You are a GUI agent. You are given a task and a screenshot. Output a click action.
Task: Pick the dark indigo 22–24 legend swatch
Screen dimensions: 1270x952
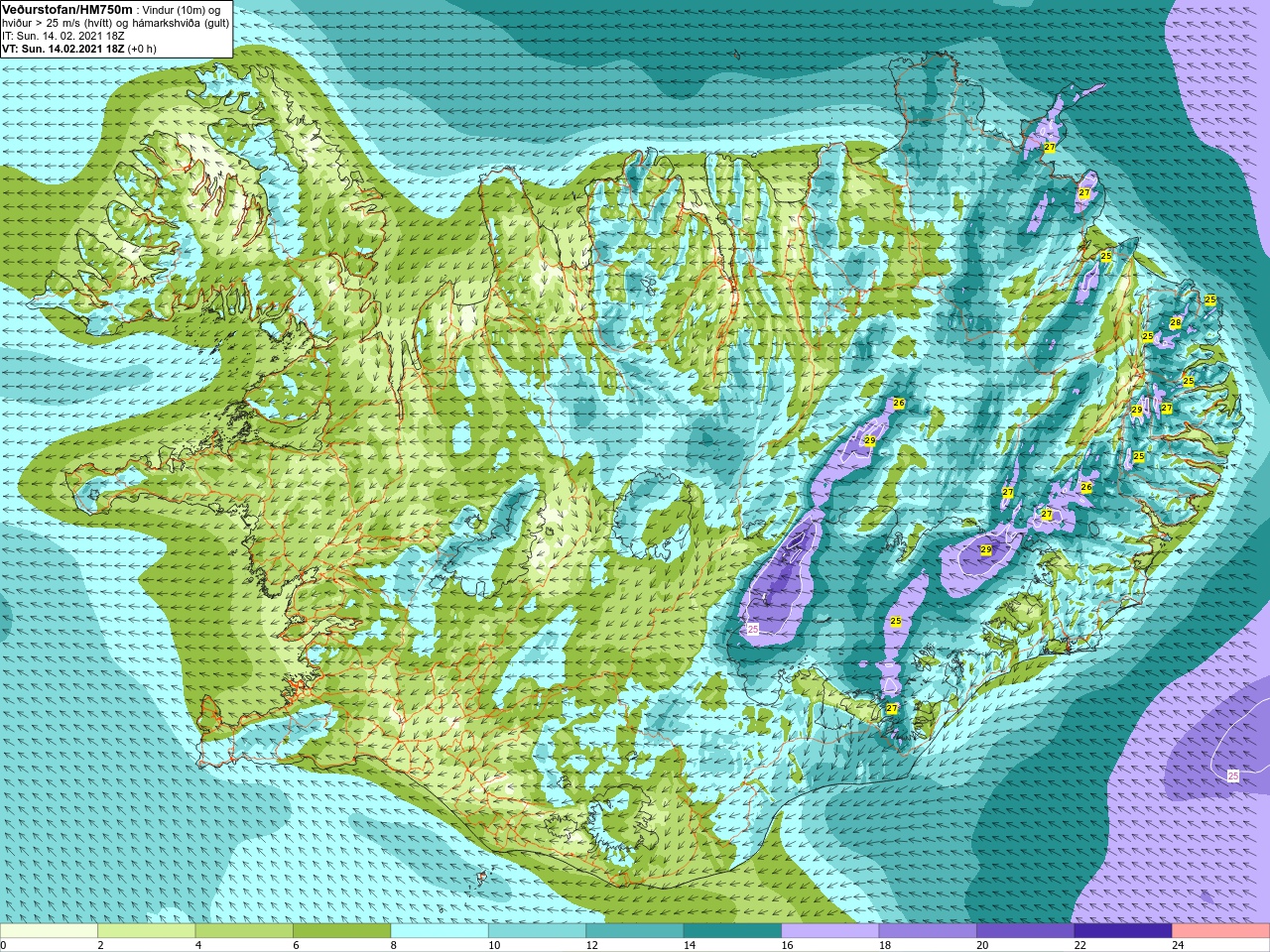click(1123, 931)
